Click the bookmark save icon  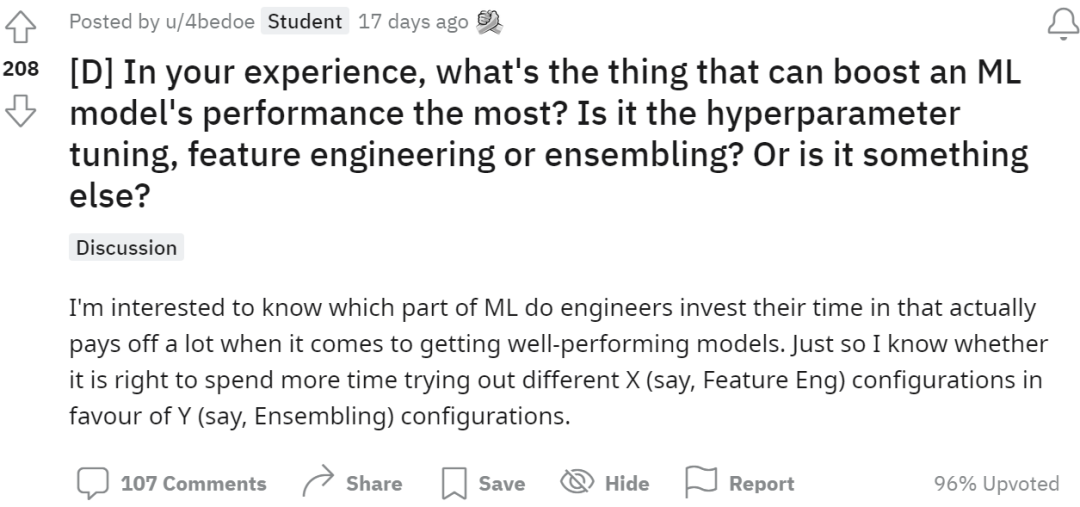point(454,484)
